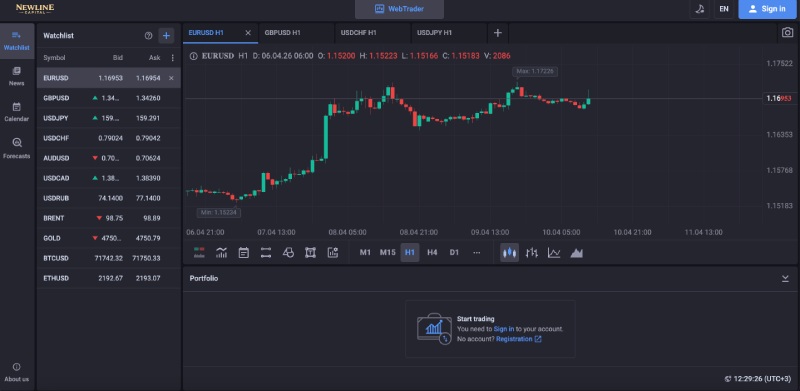Open the EN language selector
This screenshot has width=800, height=391.
[x=724, y=9]
